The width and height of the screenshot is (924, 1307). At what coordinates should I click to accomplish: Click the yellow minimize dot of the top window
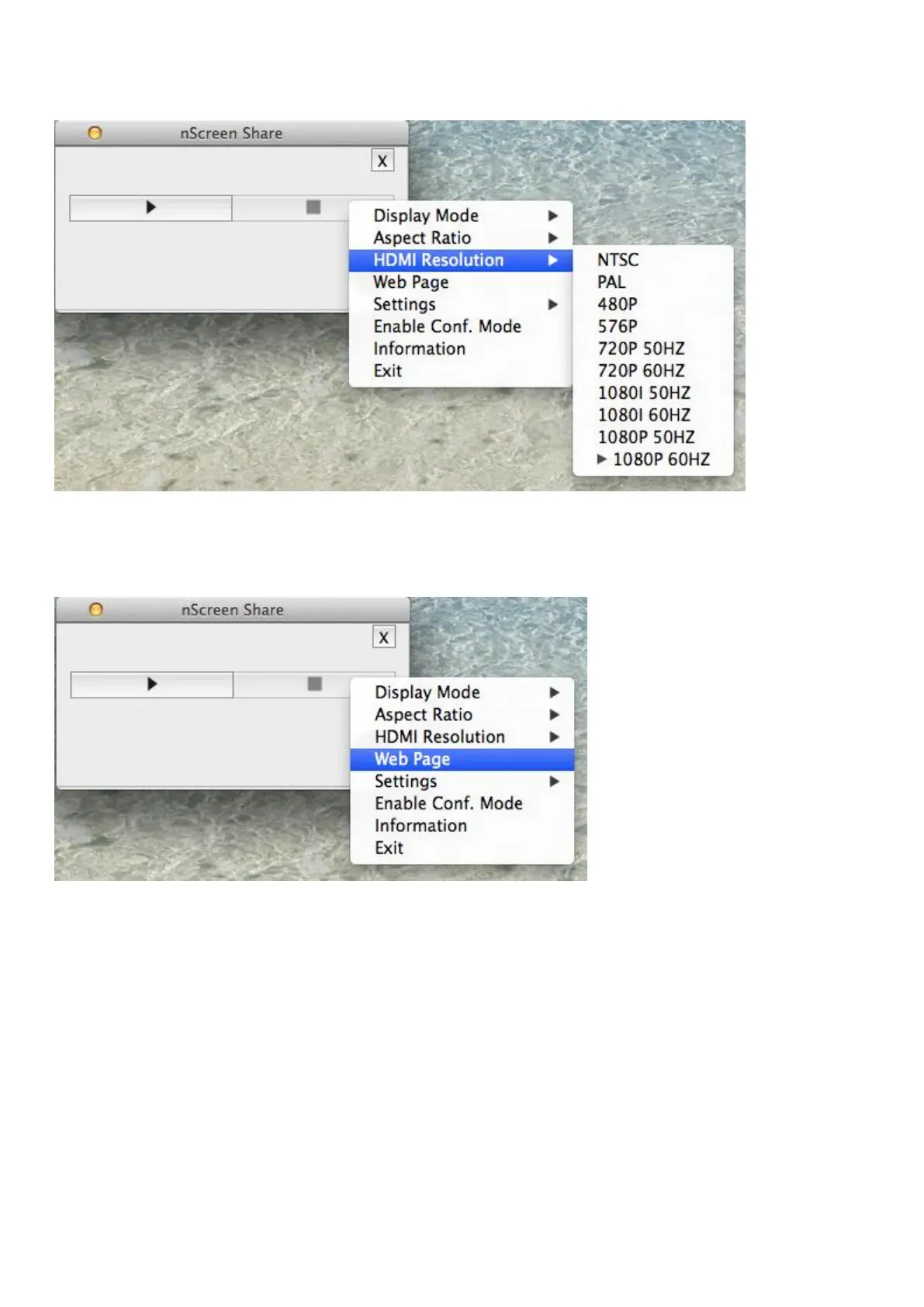[x=95, y=133]
